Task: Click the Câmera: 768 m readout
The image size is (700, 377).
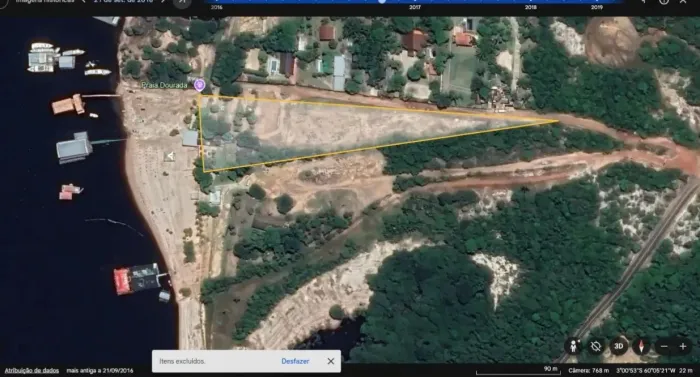Action: point(588,370)
